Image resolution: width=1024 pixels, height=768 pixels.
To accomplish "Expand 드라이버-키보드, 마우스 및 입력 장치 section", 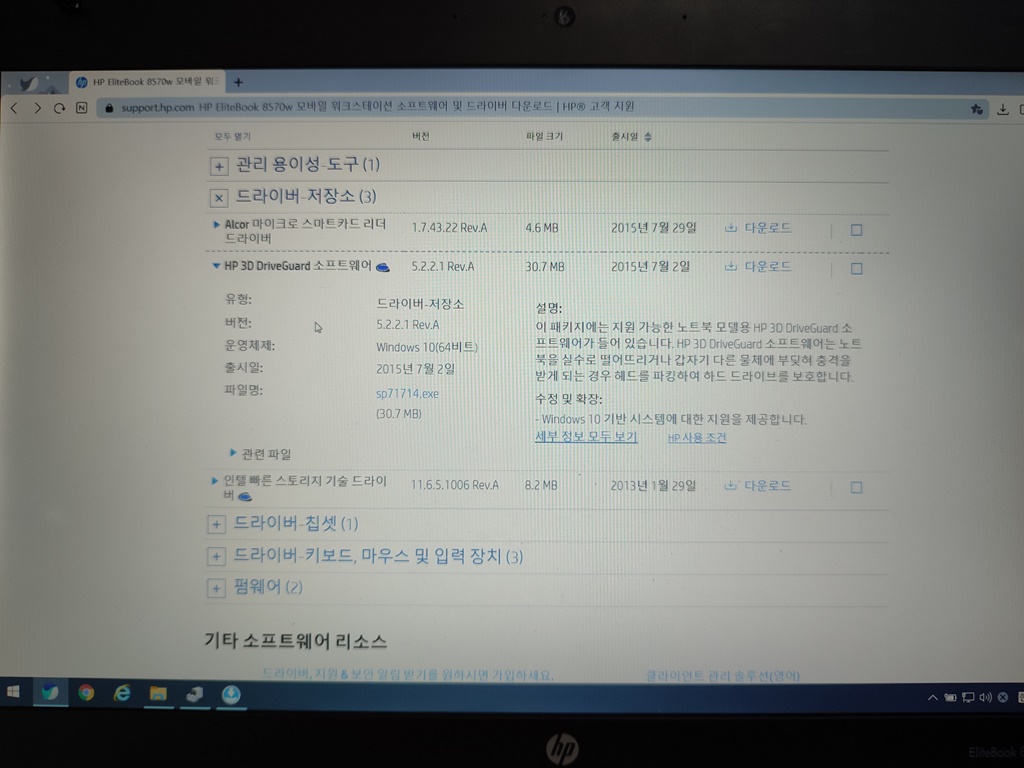I will 216,556.
